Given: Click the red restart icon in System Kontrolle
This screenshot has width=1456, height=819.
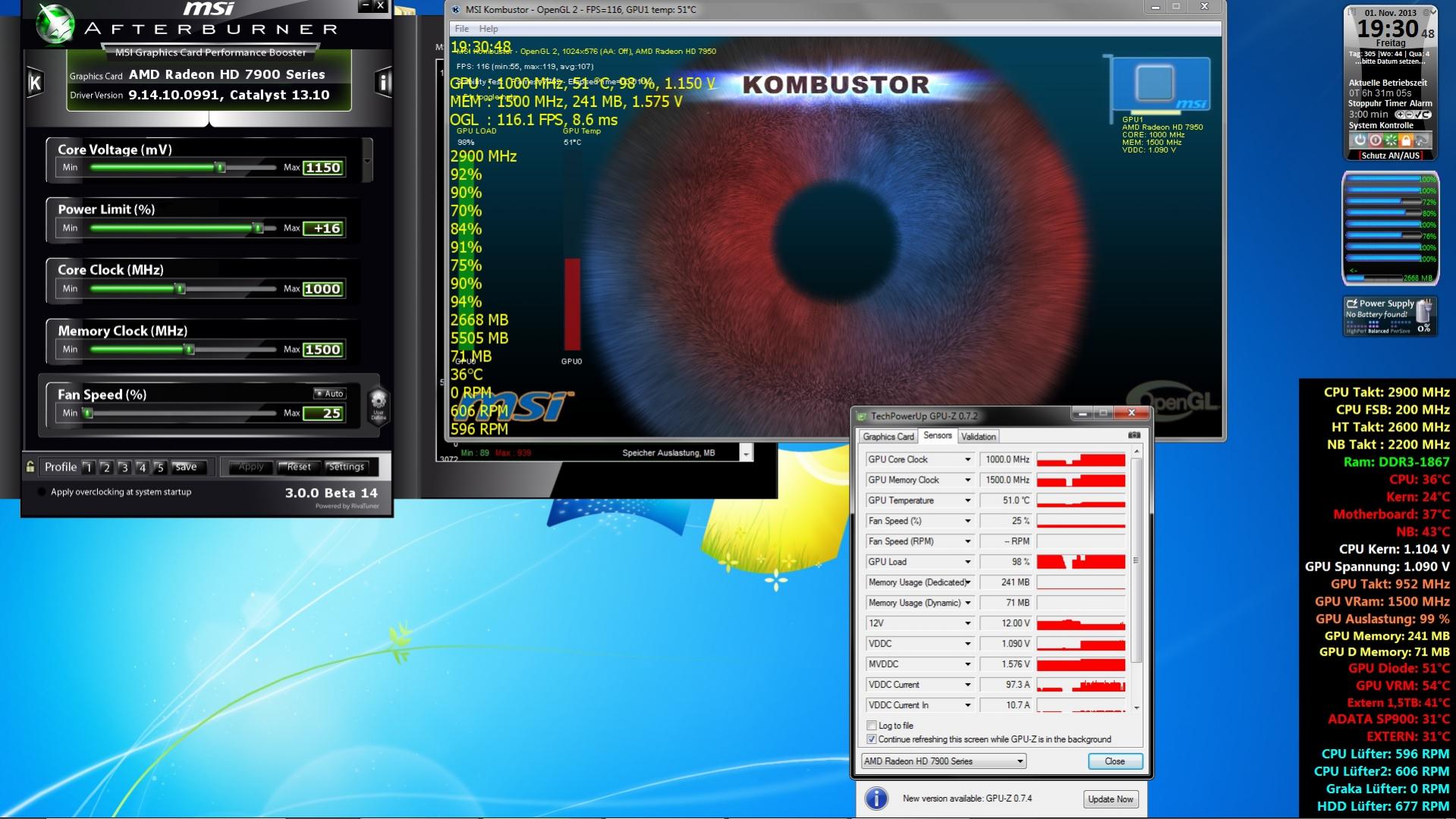Looking at the screenshot, I should click(x=1375, y=140).
